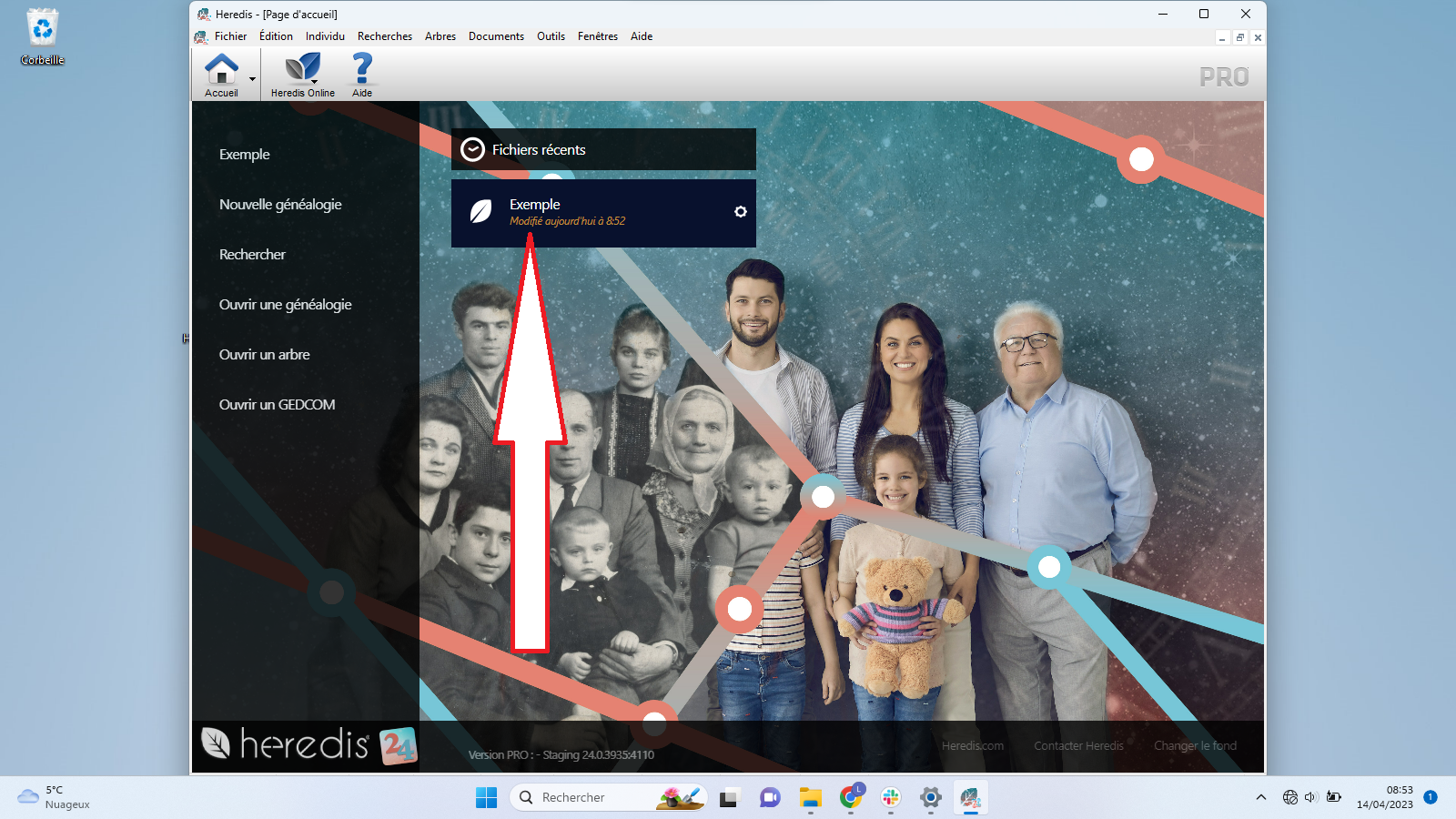Screen dimensions: 1456x819
Task: Click the Heredis 24 logo
Action: pos(309,744)
